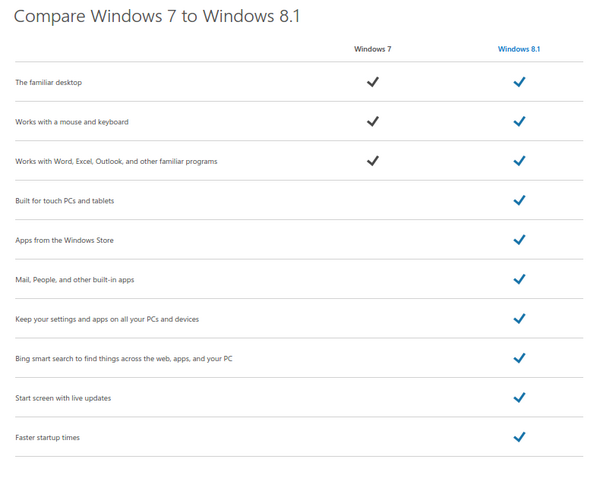Select 'Bing smart search' row text
The height and width of the screenshot is (478, 600).
[x=124, y=358]
